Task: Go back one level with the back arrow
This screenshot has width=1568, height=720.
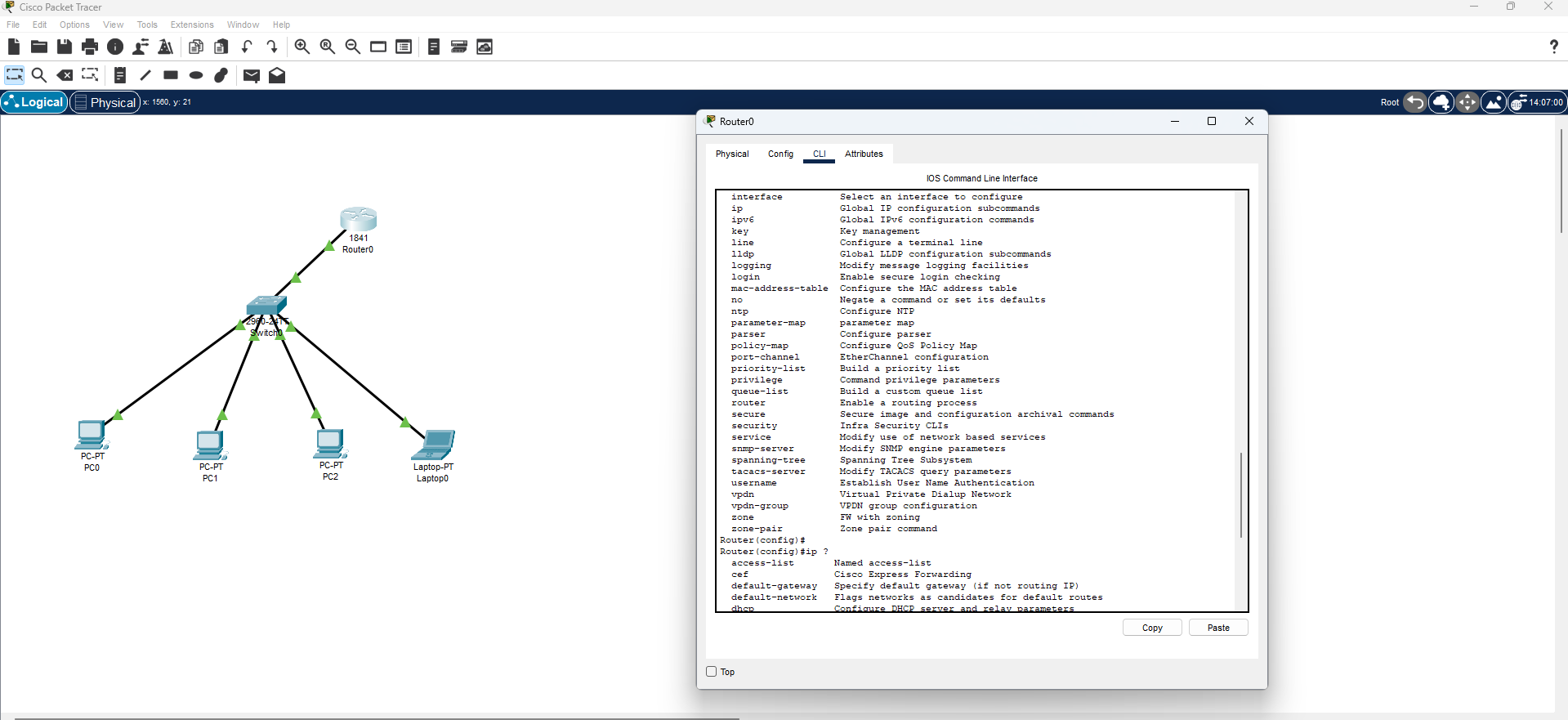Action: 1415,102
